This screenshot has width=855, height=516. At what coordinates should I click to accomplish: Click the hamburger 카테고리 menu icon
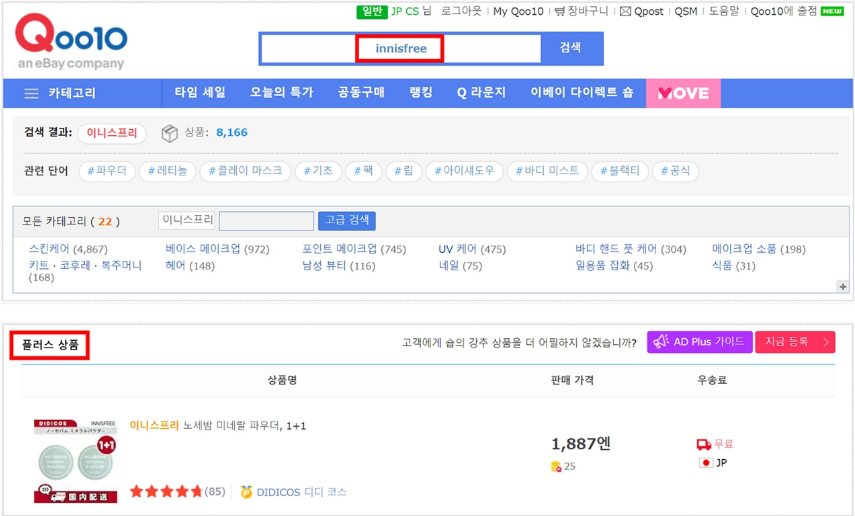[32, 93]
